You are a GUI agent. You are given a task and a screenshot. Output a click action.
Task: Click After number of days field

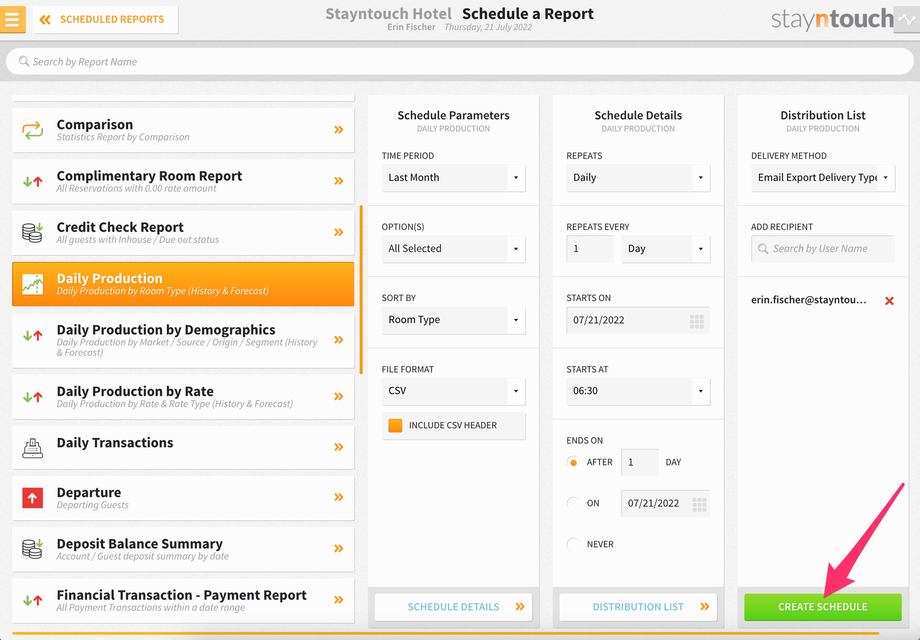[x=640, y=462]
